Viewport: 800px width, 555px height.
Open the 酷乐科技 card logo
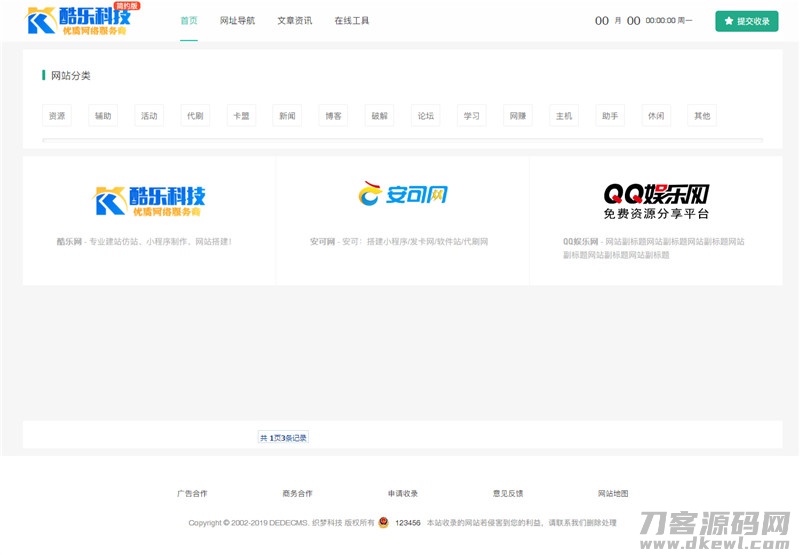click(149, 201)
